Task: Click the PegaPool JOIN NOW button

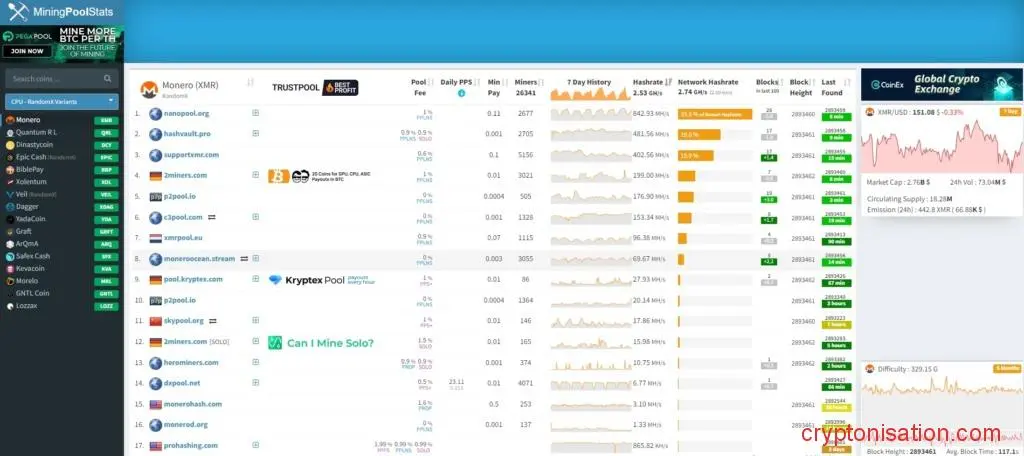Action: click(27, 51)
